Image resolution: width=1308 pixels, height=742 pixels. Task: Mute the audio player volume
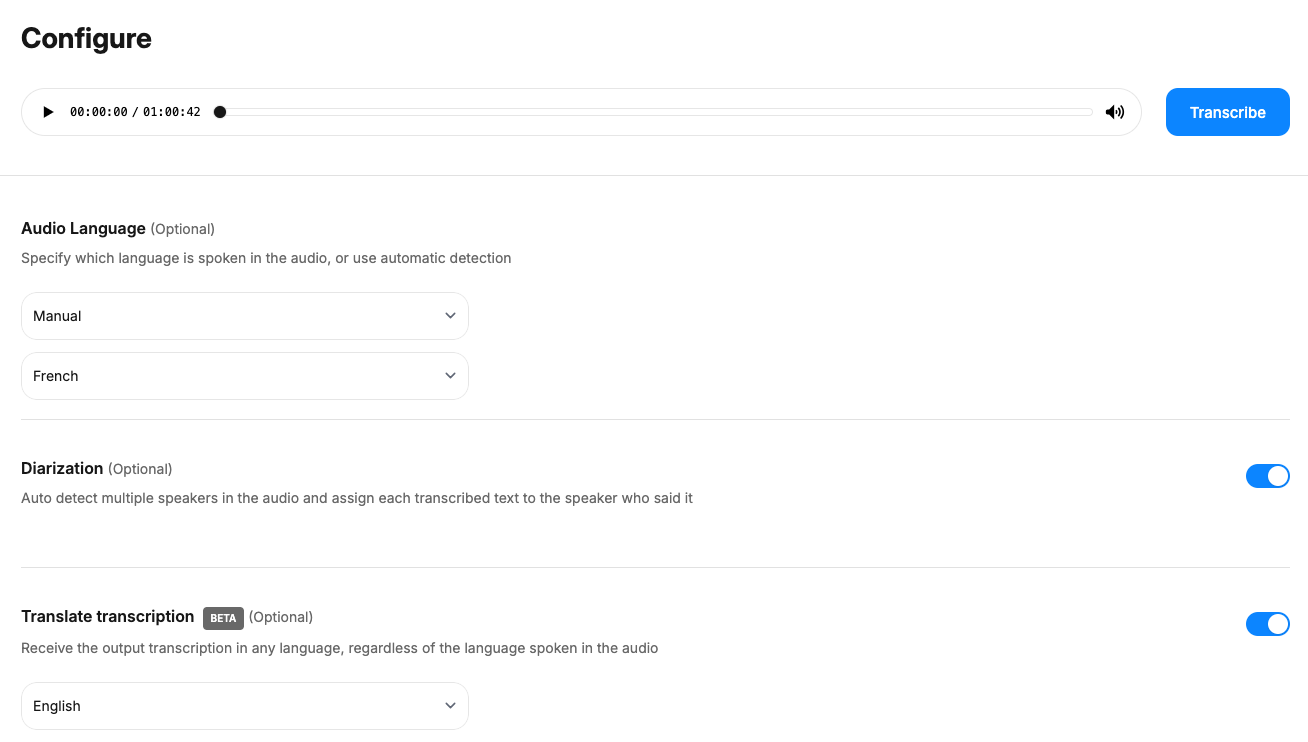[1114, 112]
